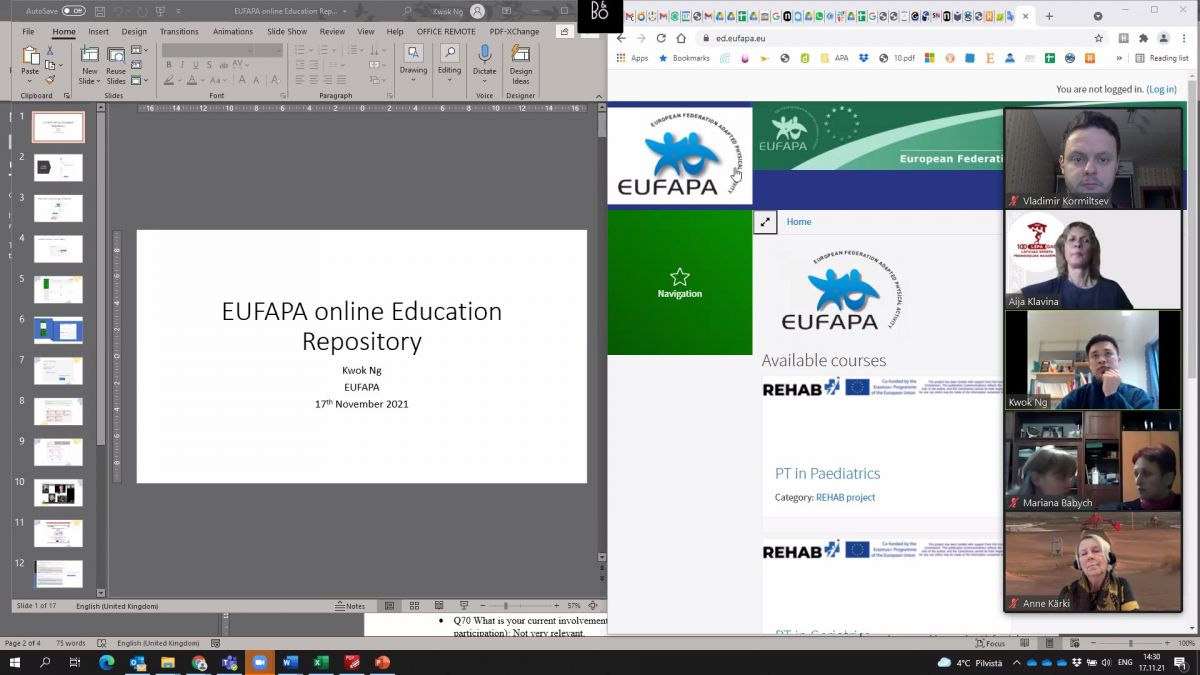The width and height of the screenshot is (1200, 675).
Task: Open Zoom from the taskbar
Action: [260, 662]
